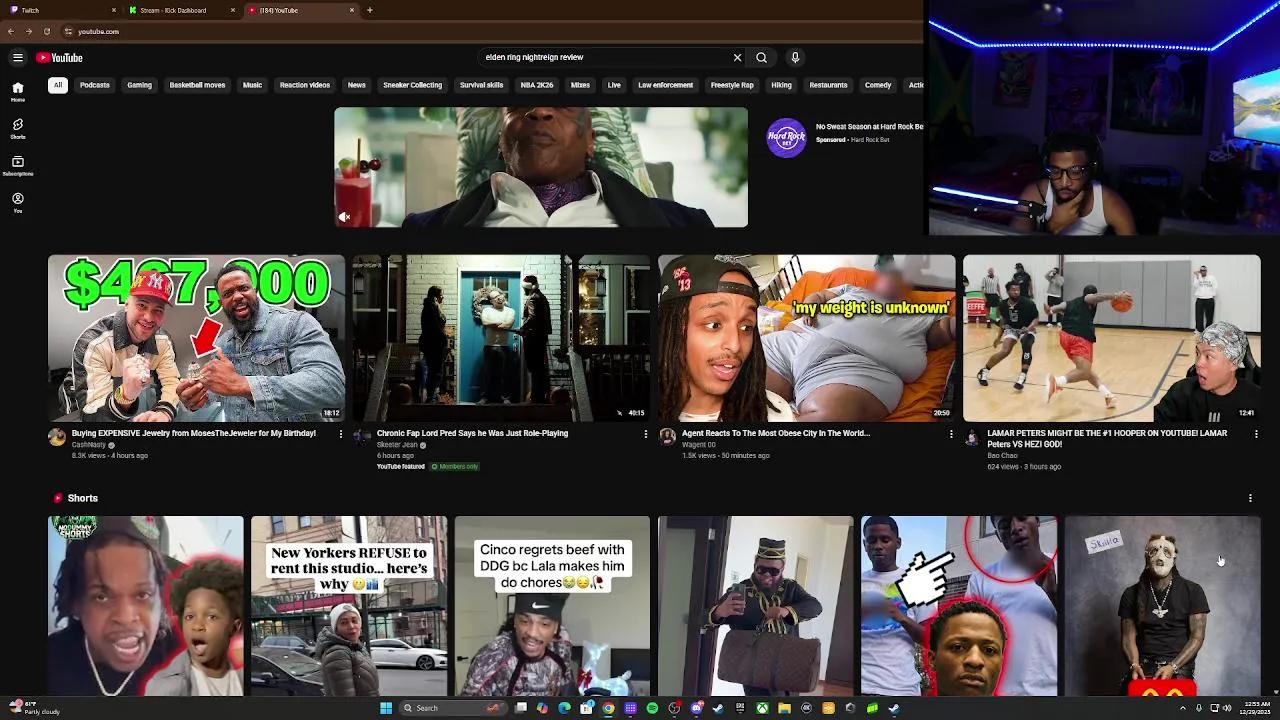Open LAMAR PETERS VS HEZI GOD title
The height and width of the screenshot is (720, 1280).
(x=1107, y=438)
